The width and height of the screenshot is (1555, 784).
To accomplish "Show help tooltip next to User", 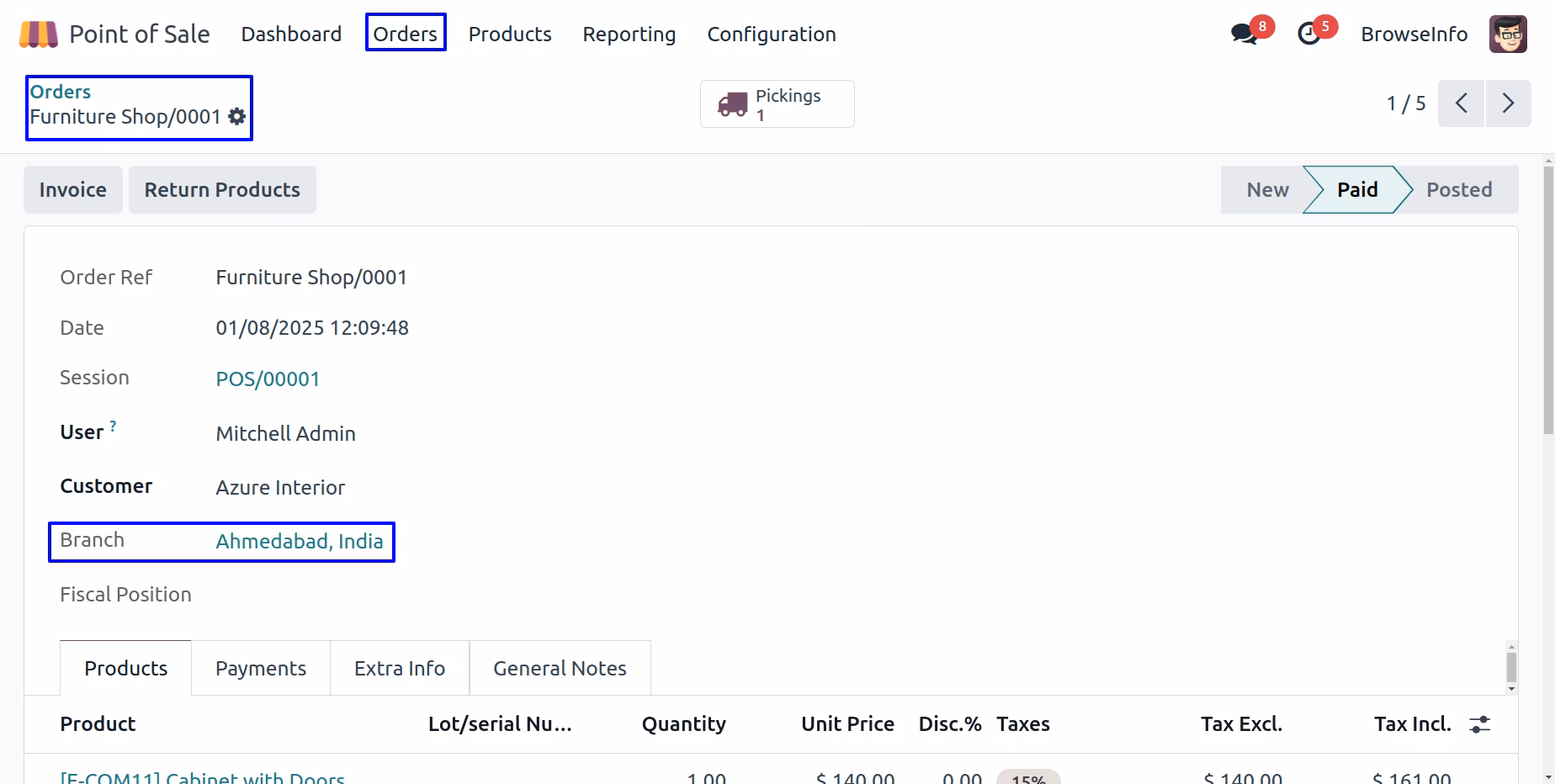I will coord(113,426).
